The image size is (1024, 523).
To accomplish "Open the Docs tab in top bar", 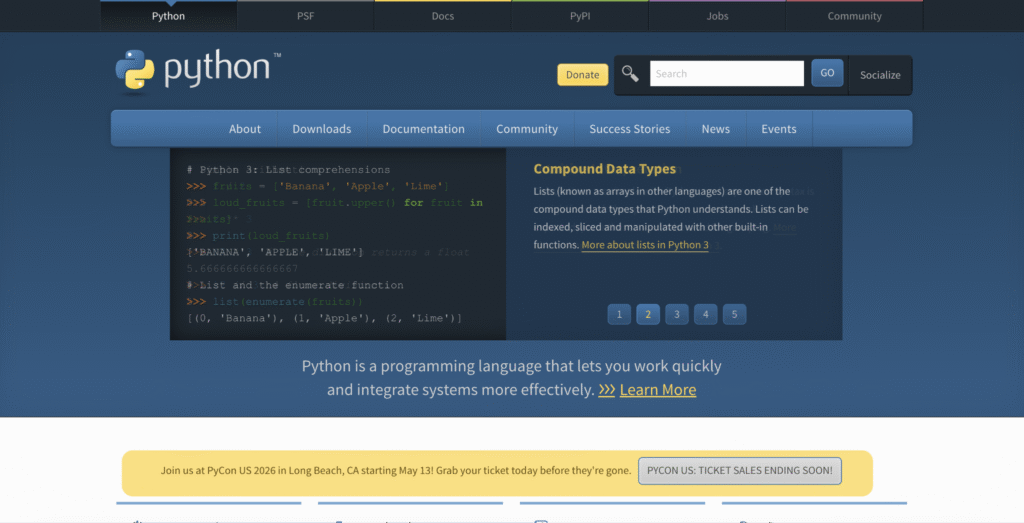I will [443, 16].
